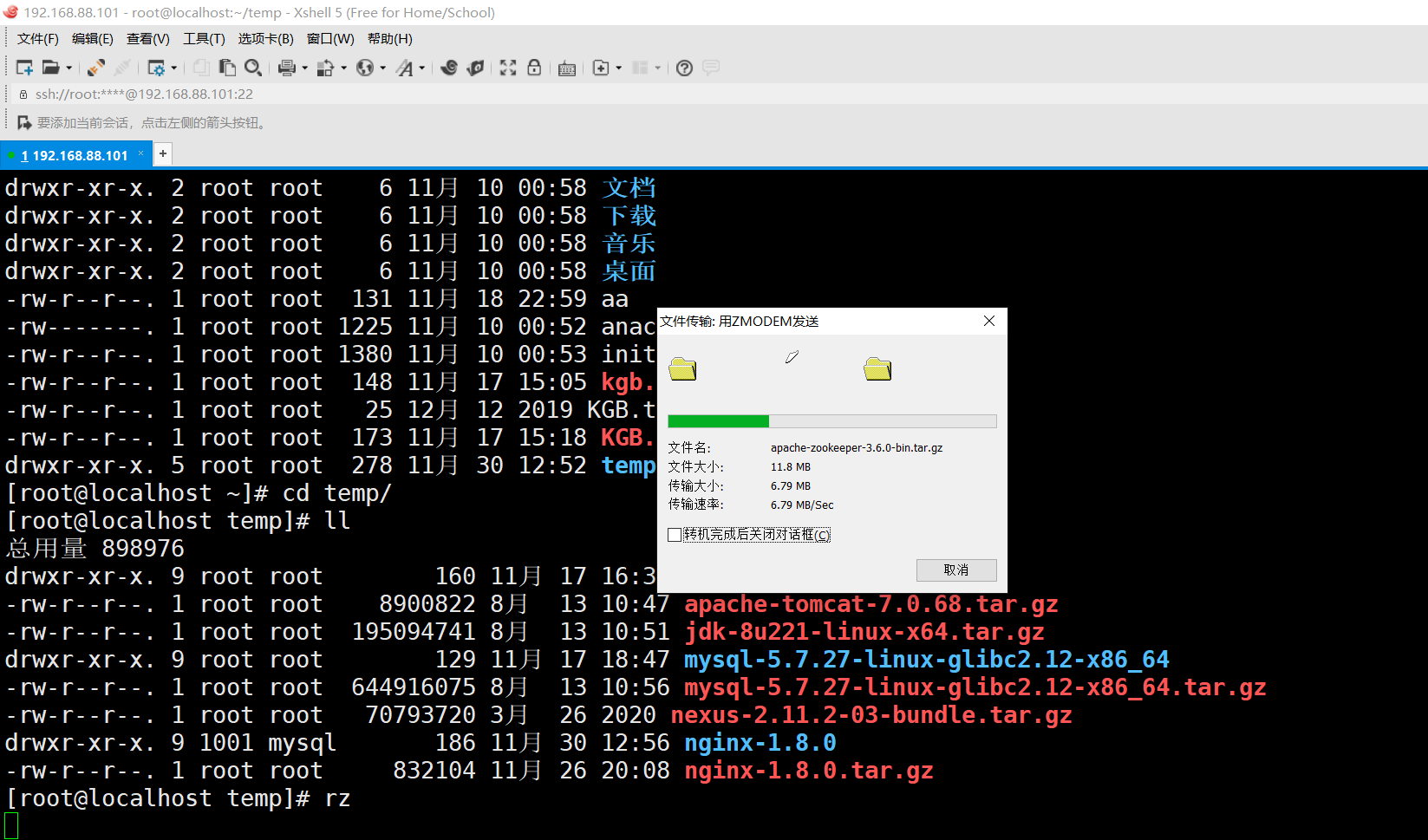The width and height of the screenshot is (1428, 840).
Task: Click apache-tomcat-7.0.68.tar.gz in terminal
Action: click(871, 604)
